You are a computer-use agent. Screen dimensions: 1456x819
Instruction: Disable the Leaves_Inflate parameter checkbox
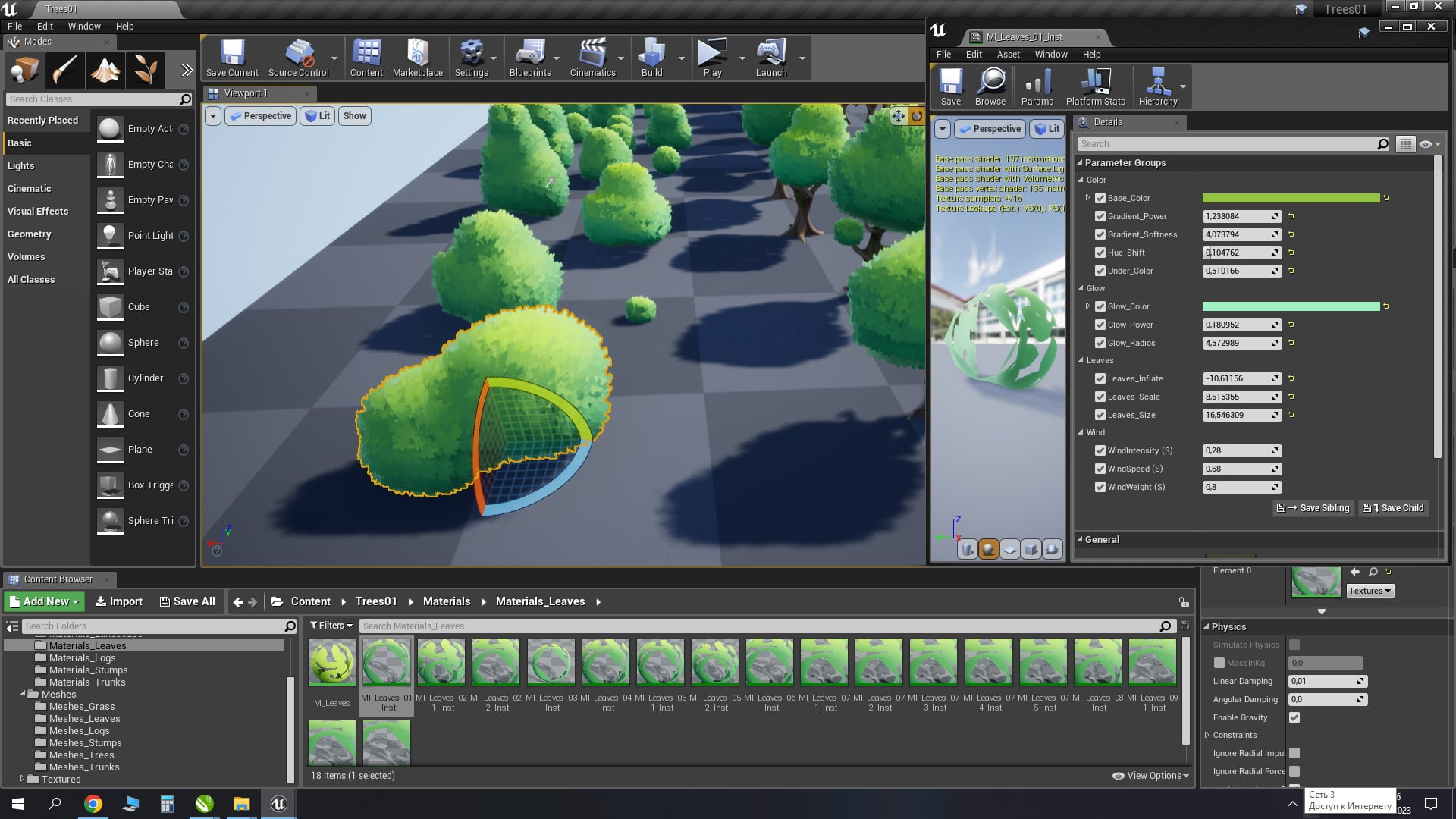pyautogui.click(x=1100, y=378)
